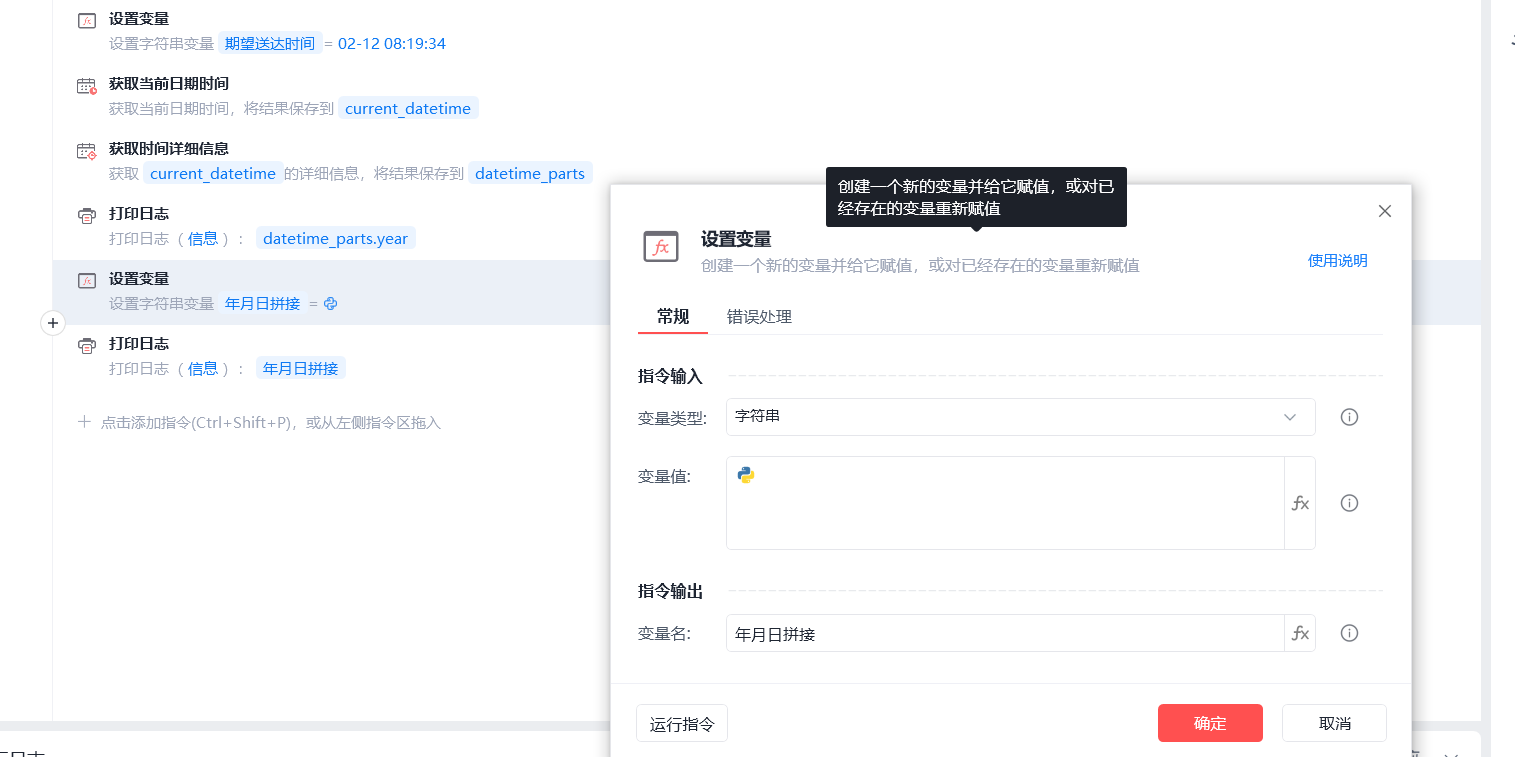Click the 运行指令 button
This screenshot has height=757, width=1515.
tap(682, 724)
